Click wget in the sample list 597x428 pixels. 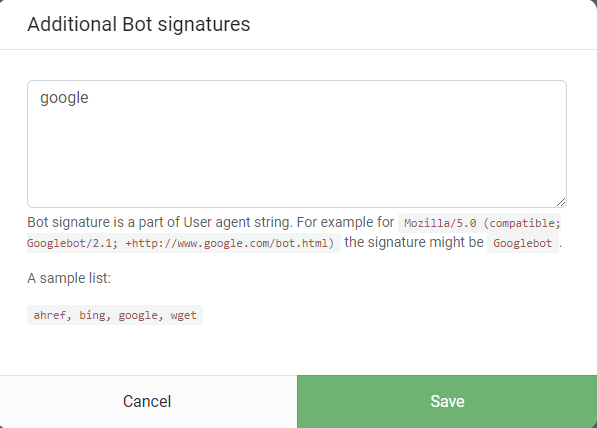pos(184,315)
